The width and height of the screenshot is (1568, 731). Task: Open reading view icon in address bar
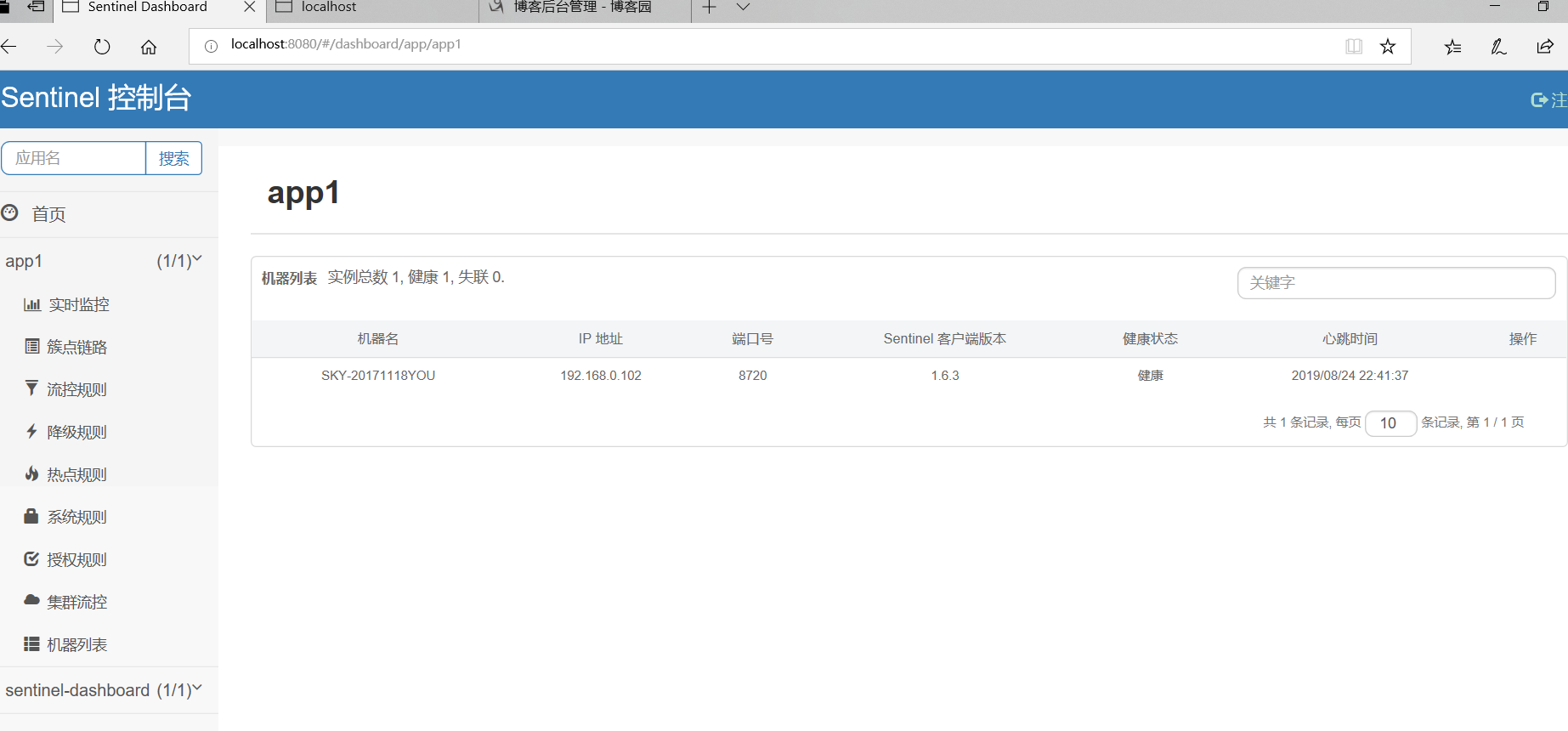1354,46
